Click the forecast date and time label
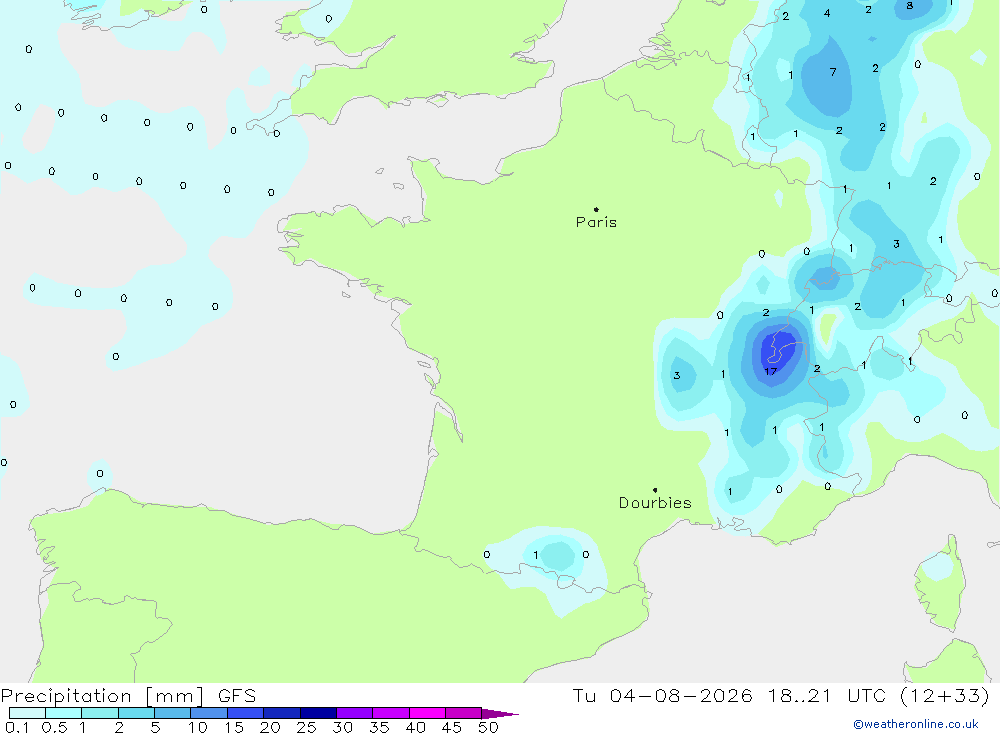The width and height of the screenshot is (1000, 733). [x=781, y=695]
